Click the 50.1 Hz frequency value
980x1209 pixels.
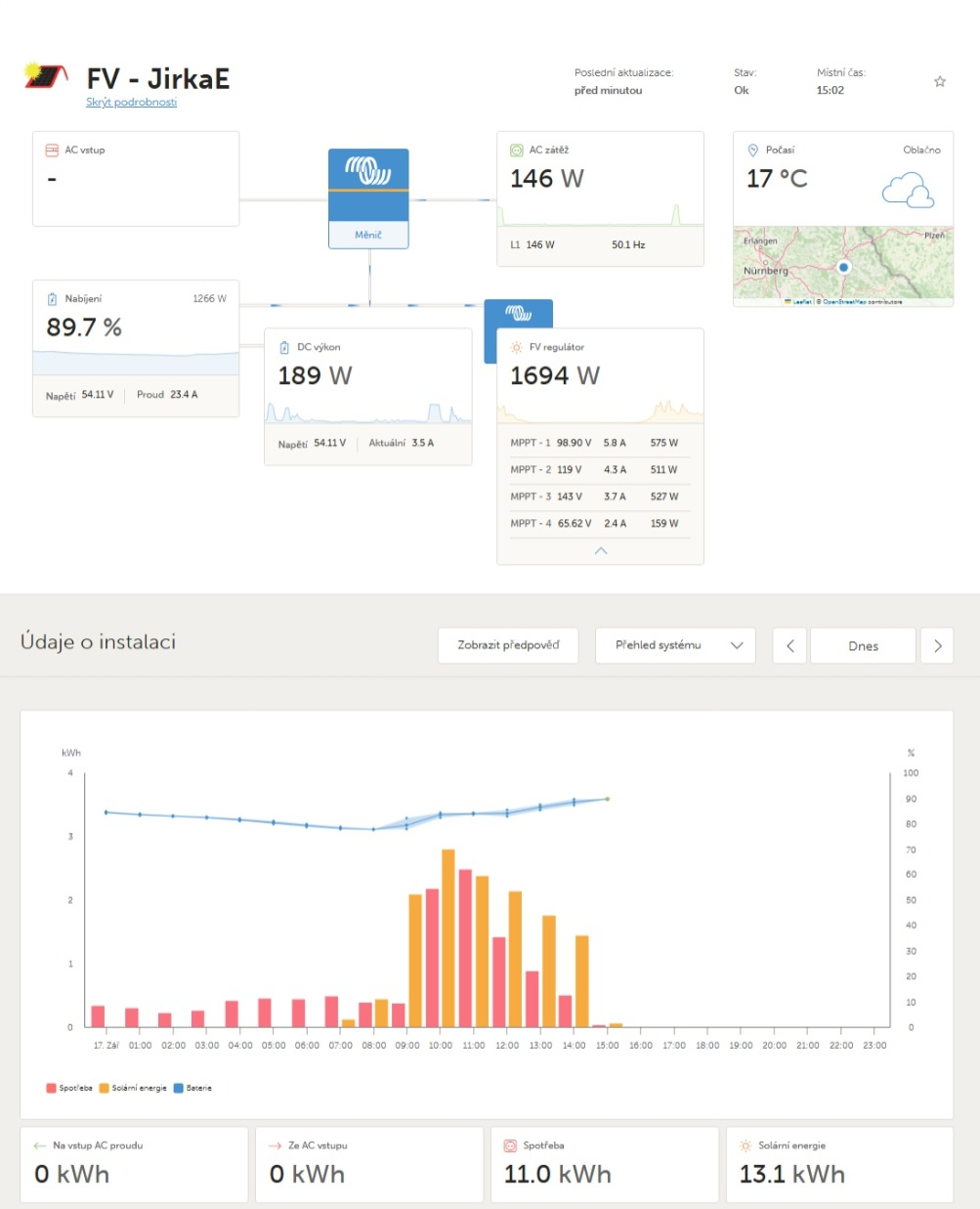tap(628, 245)
